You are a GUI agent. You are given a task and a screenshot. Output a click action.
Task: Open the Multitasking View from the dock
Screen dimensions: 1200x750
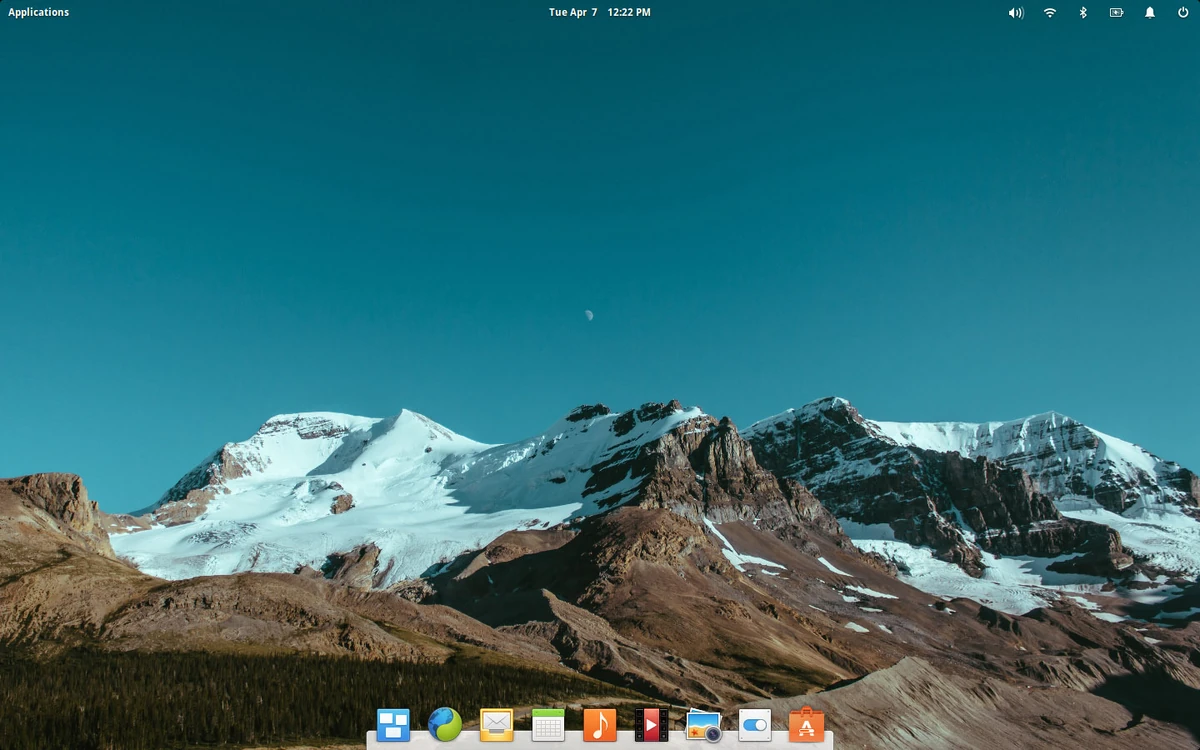(392, 725)
